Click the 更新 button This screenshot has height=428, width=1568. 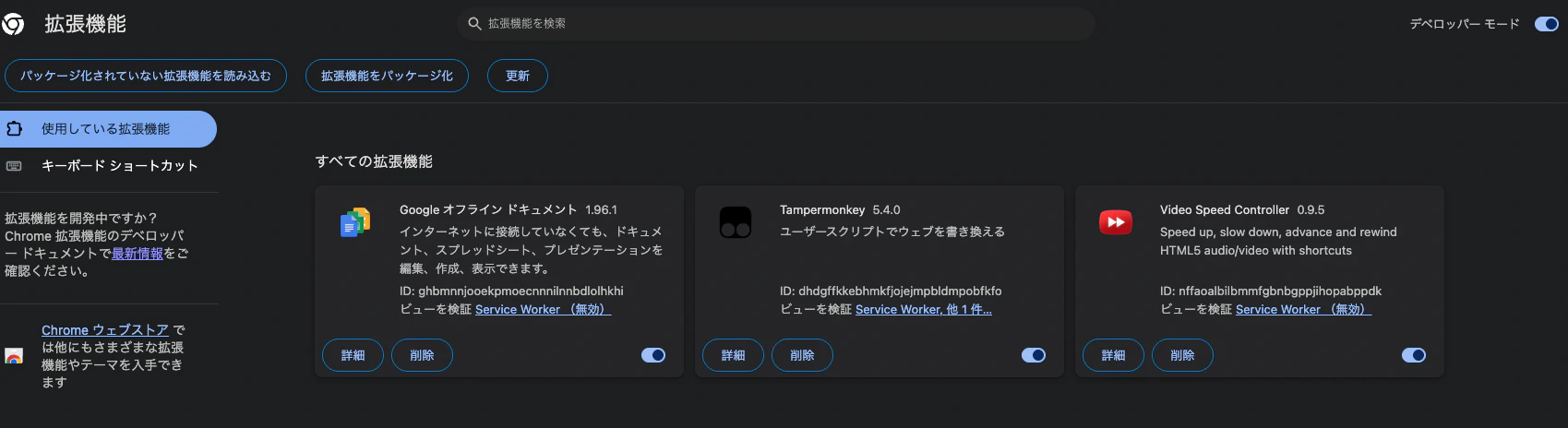click(x=518, y=76)
